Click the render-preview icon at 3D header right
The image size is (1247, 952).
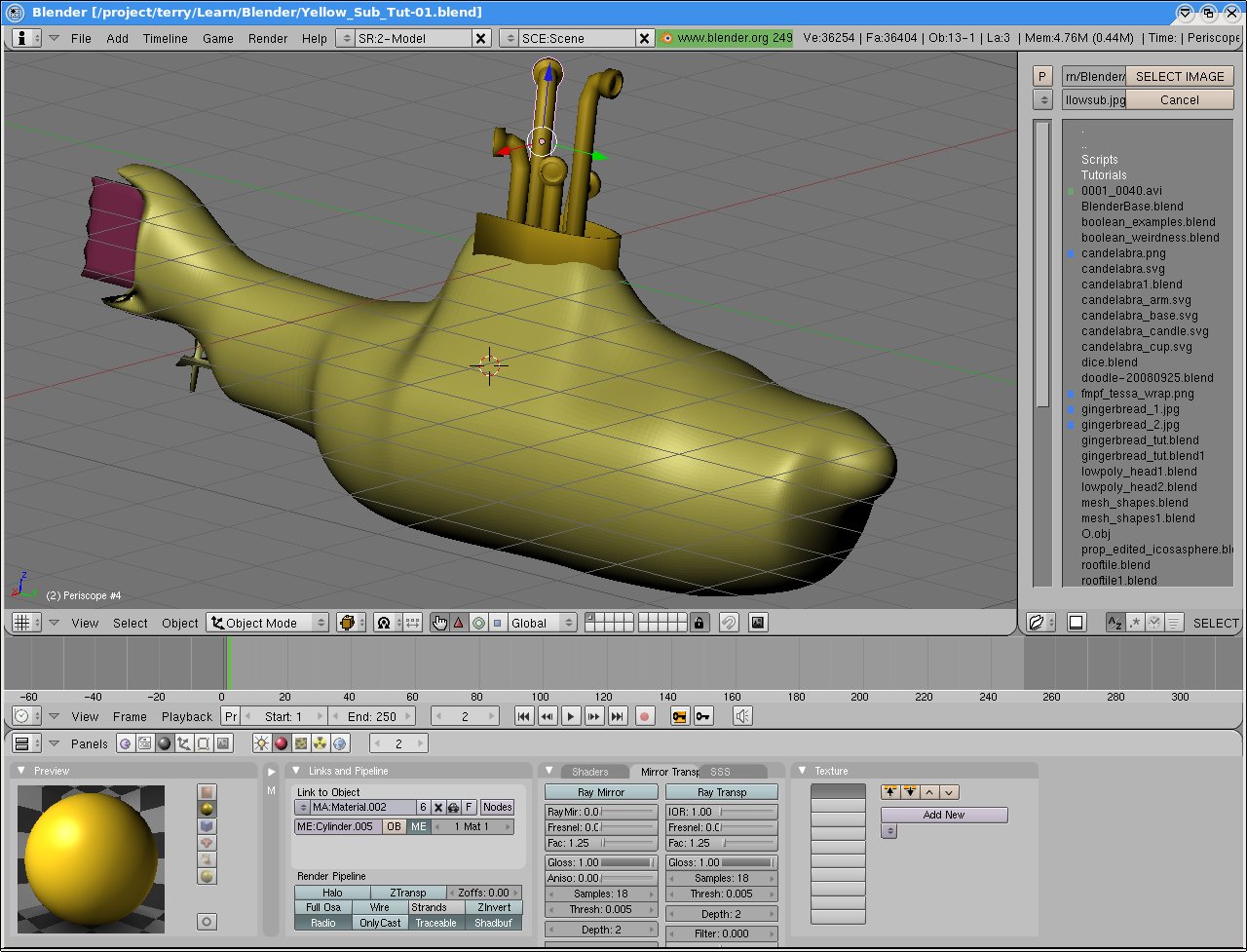point(758,623)
